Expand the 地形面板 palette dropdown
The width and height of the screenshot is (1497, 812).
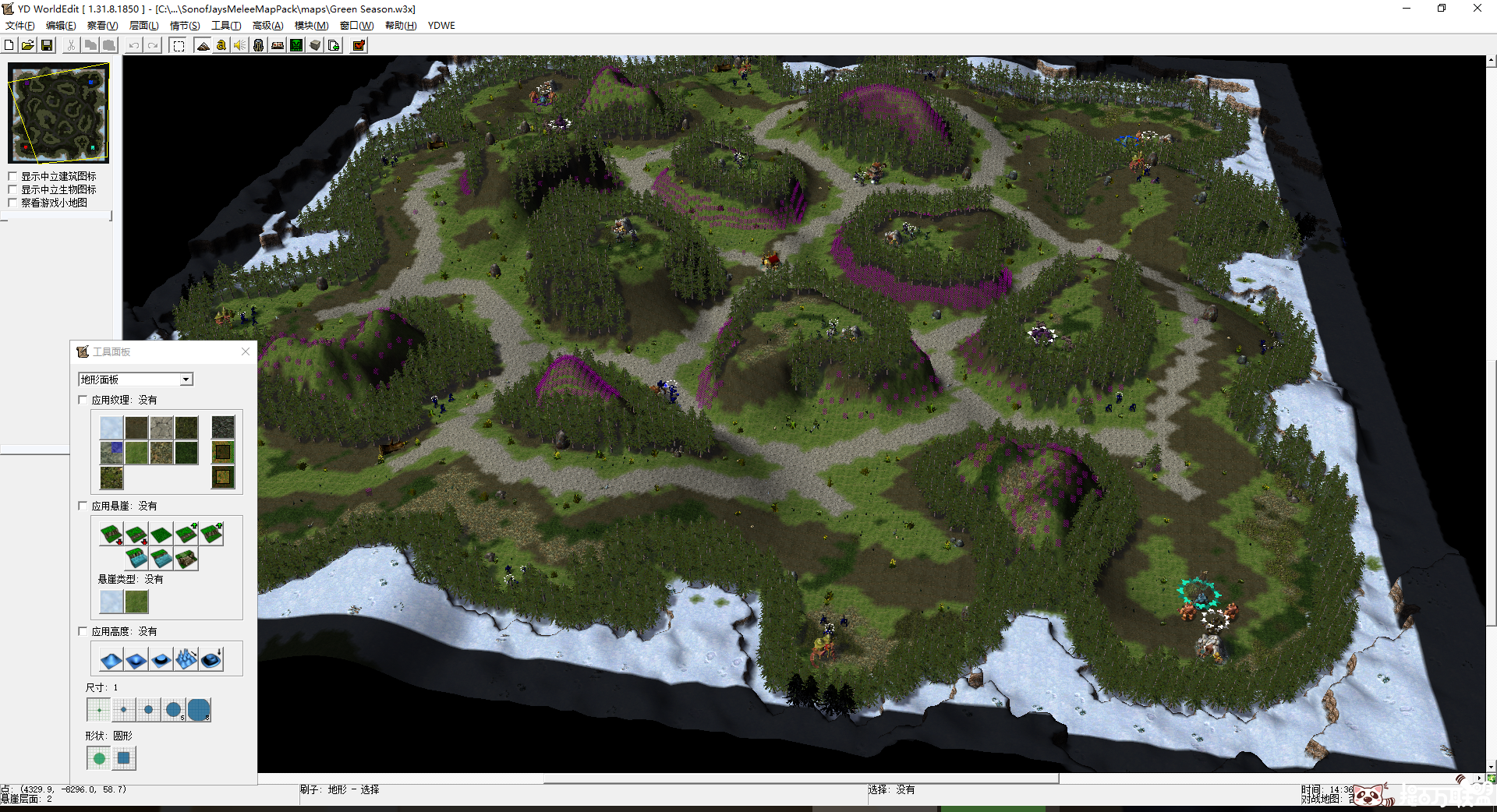(x=186, y=380)
